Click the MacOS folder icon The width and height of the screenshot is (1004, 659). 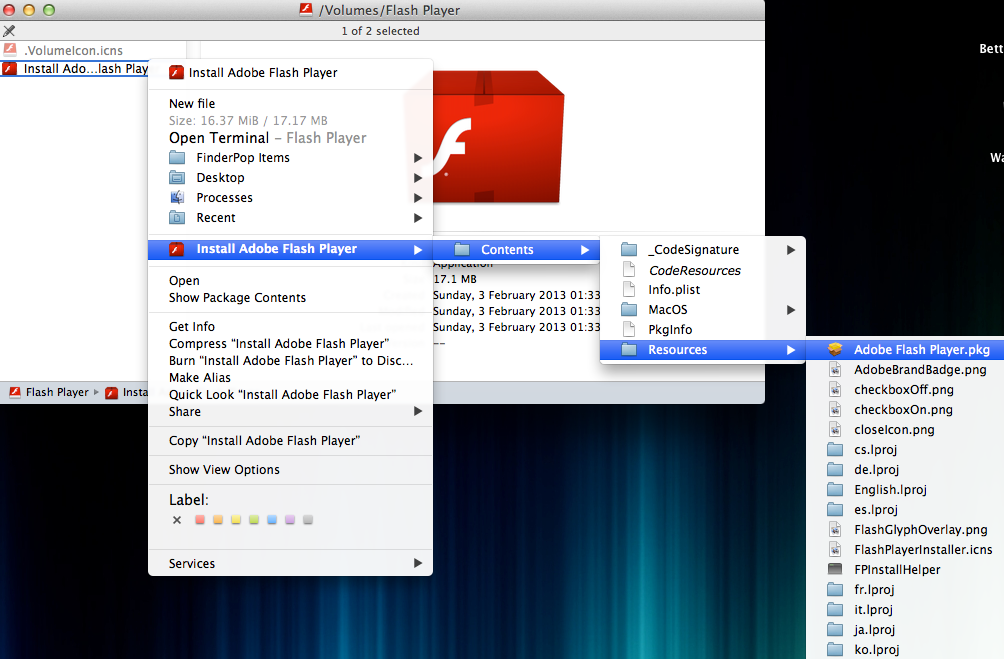tap(629, 309)
